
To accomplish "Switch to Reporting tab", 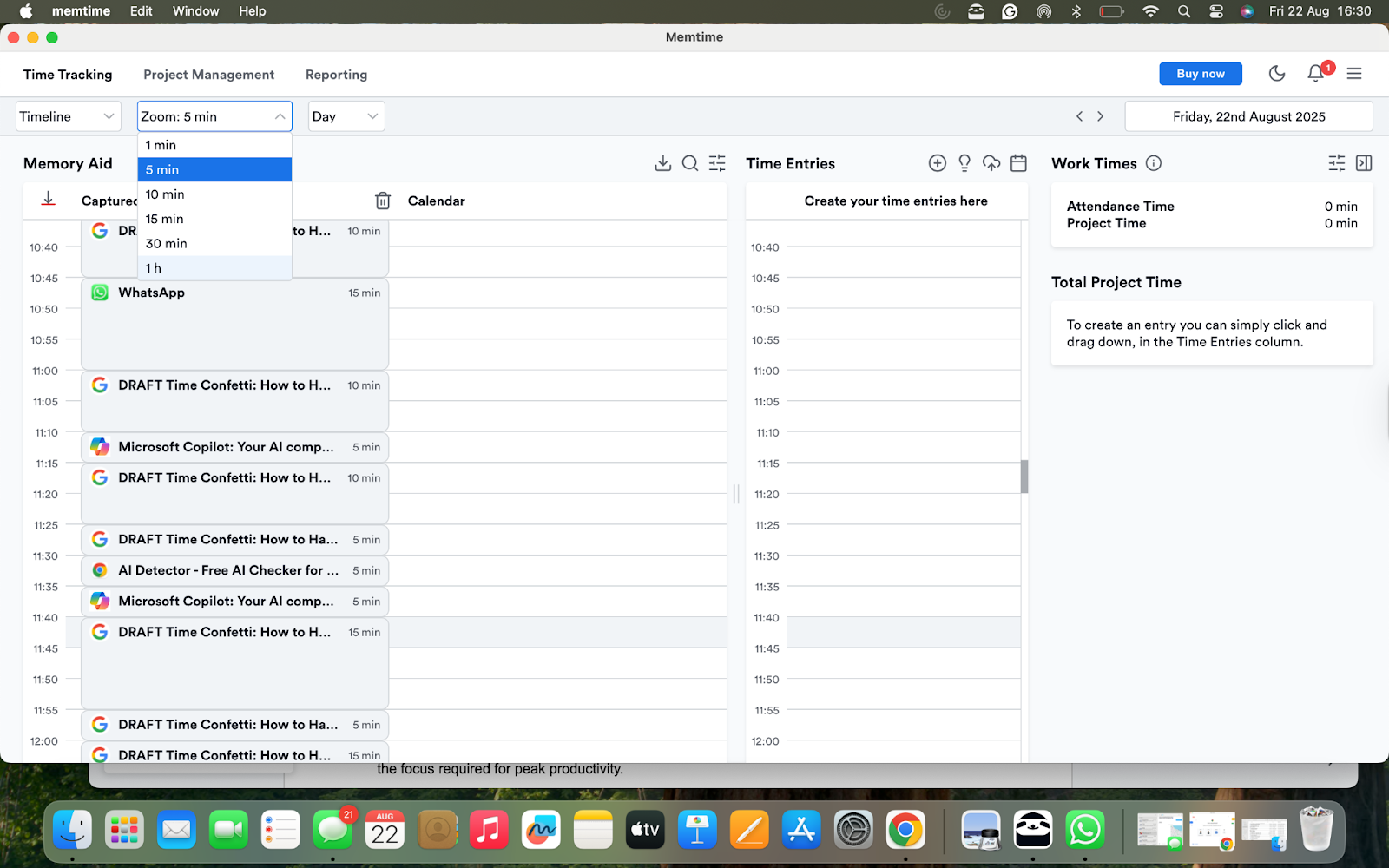I will [336, 75].
